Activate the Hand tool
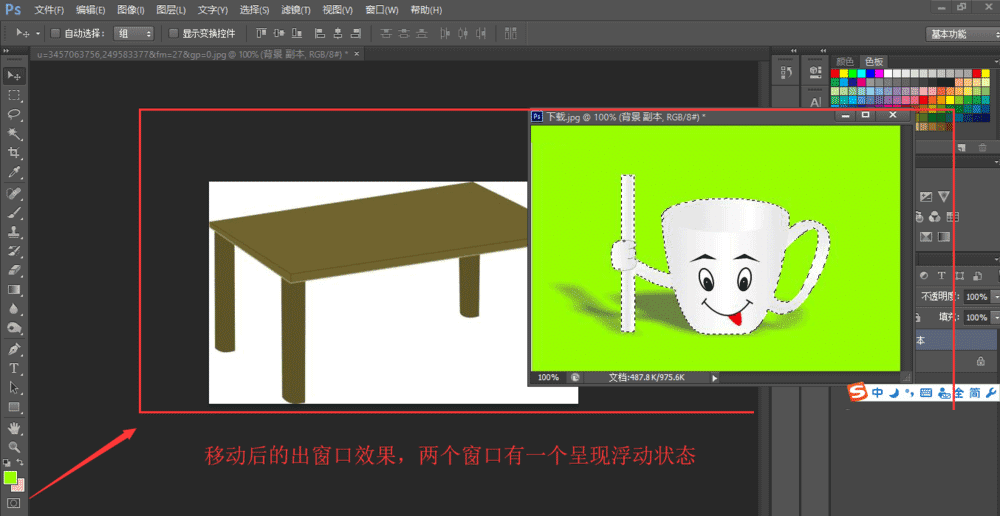 (x=14, y=428)
